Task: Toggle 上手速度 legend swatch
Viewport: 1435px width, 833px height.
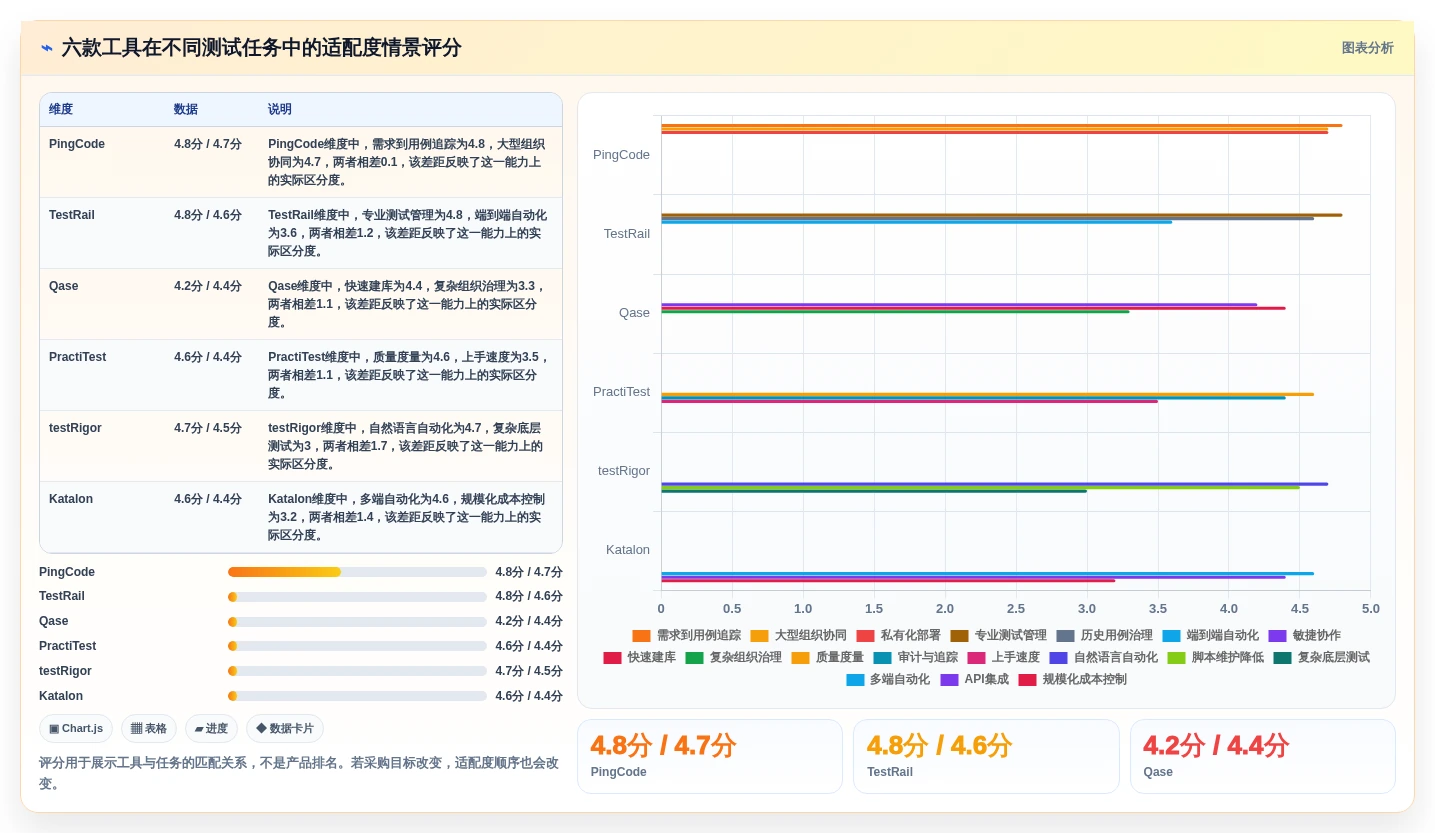Action: click(976, 658)
